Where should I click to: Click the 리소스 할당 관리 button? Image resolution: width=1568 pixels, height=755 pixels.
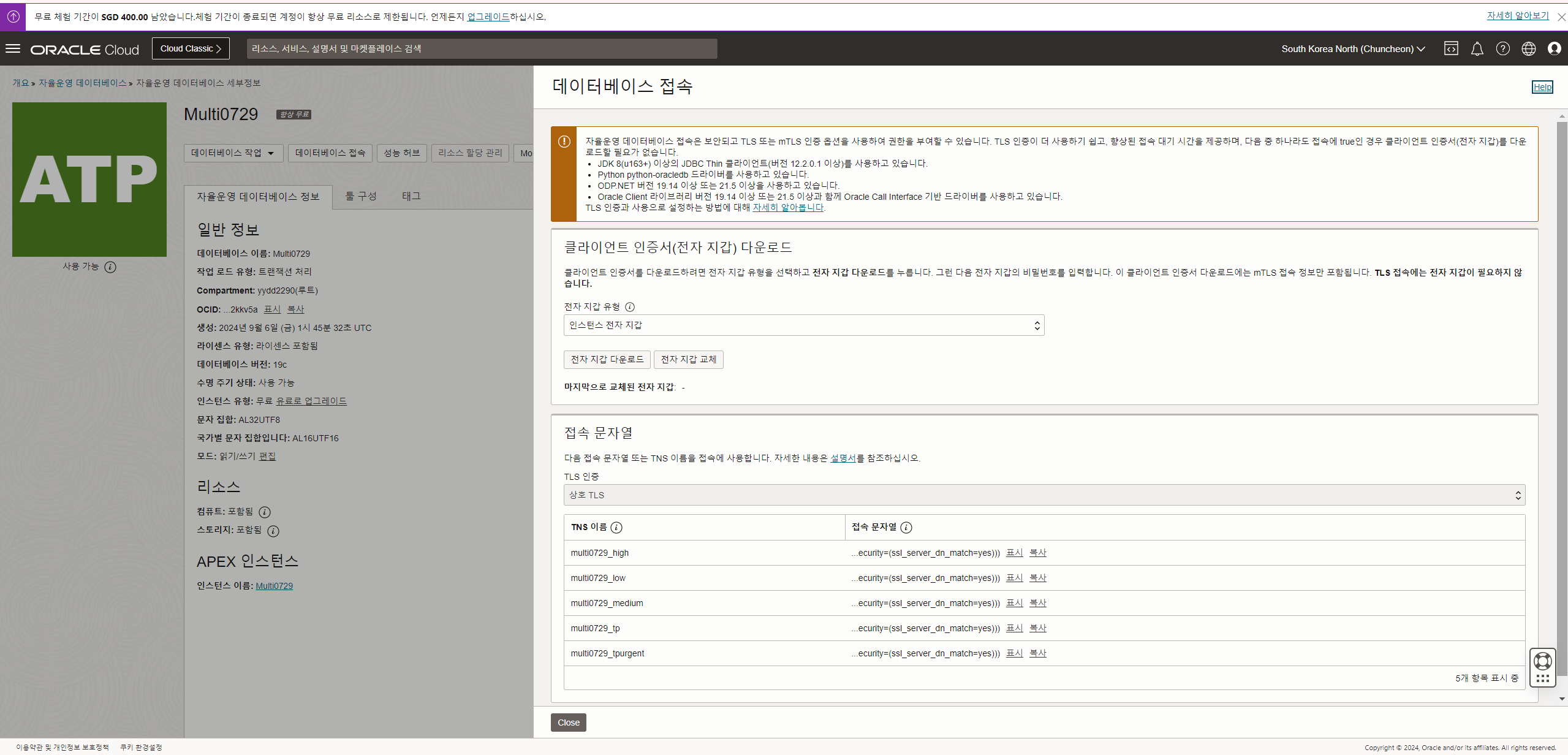click(470, 153)
